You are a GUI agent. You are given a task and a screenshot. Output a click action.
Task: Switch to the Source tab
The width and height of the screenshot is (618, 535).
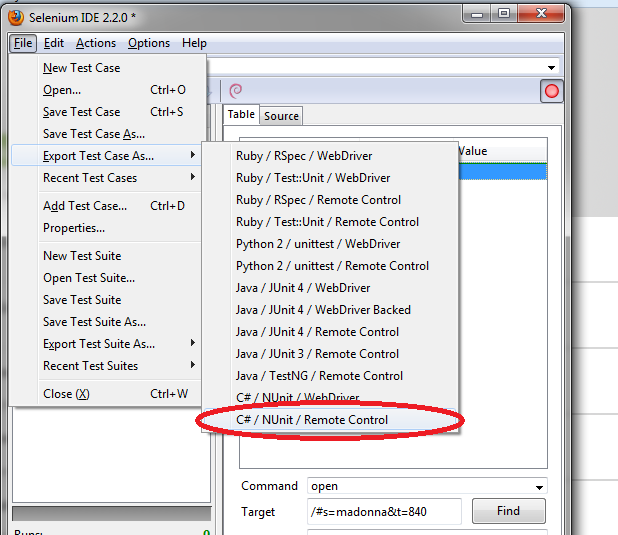click(281, 116)
